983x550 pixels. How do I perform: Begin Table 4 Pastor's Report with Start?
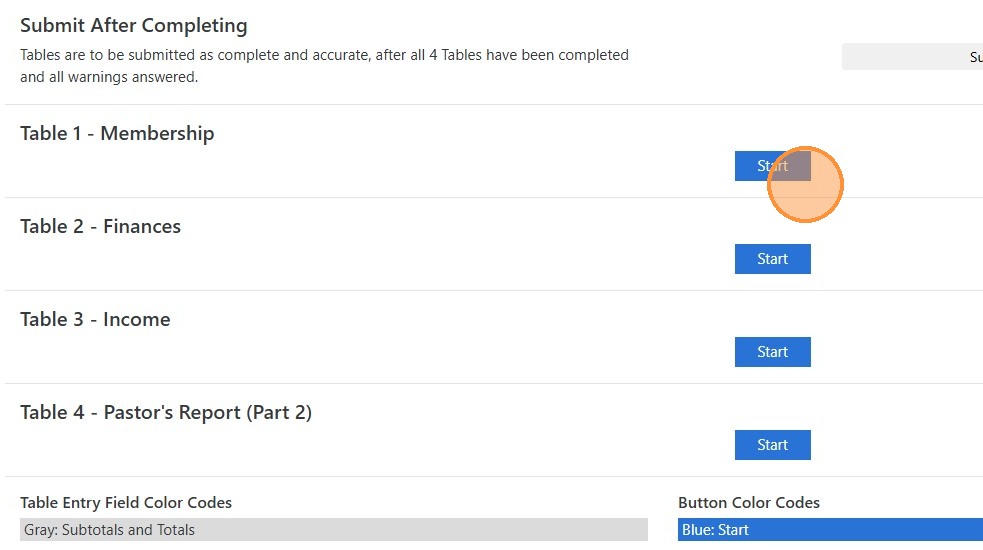[x=772, y=445]
